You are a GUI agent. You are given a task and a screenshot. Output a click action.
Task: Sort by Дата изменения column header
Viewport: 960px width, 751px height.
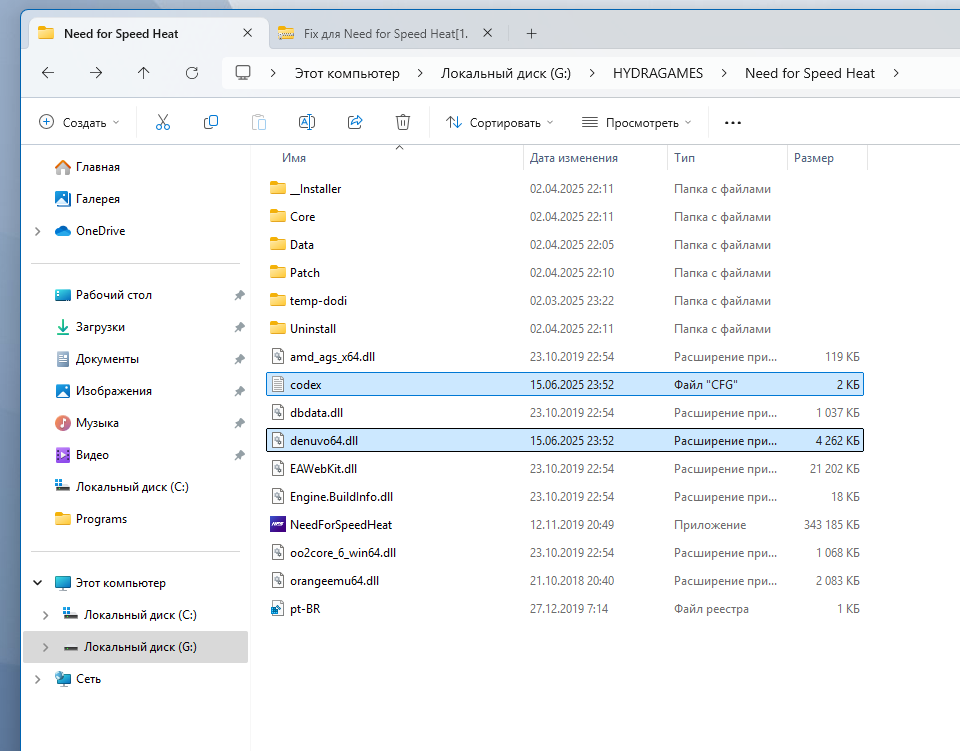point(574,158)
